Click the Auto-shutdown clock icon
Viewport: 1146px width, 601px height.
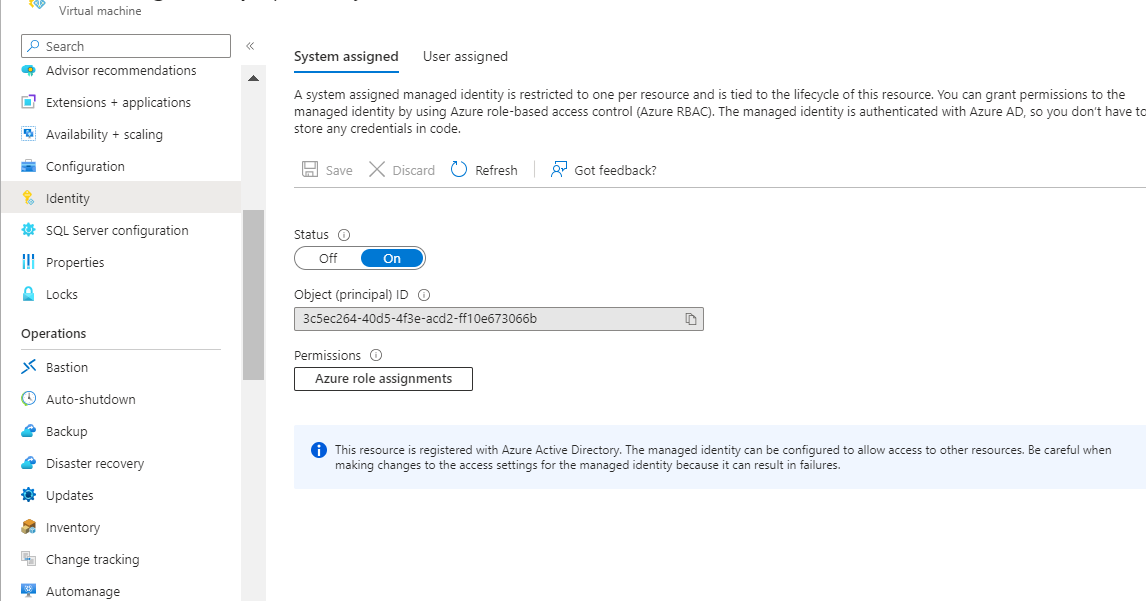29,399
